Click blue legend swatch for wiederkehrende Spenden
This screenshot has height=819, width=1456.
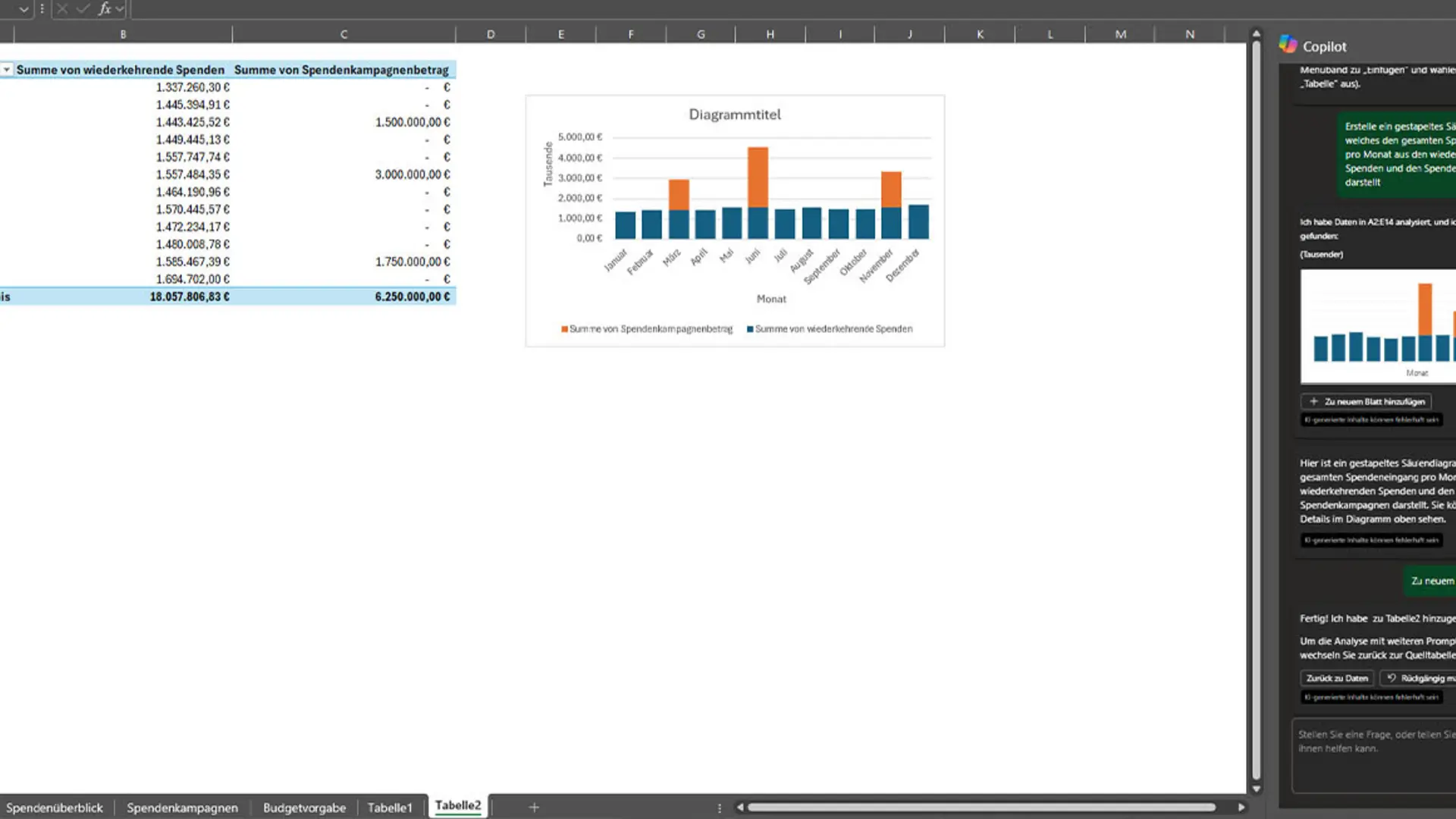[750, 329]
